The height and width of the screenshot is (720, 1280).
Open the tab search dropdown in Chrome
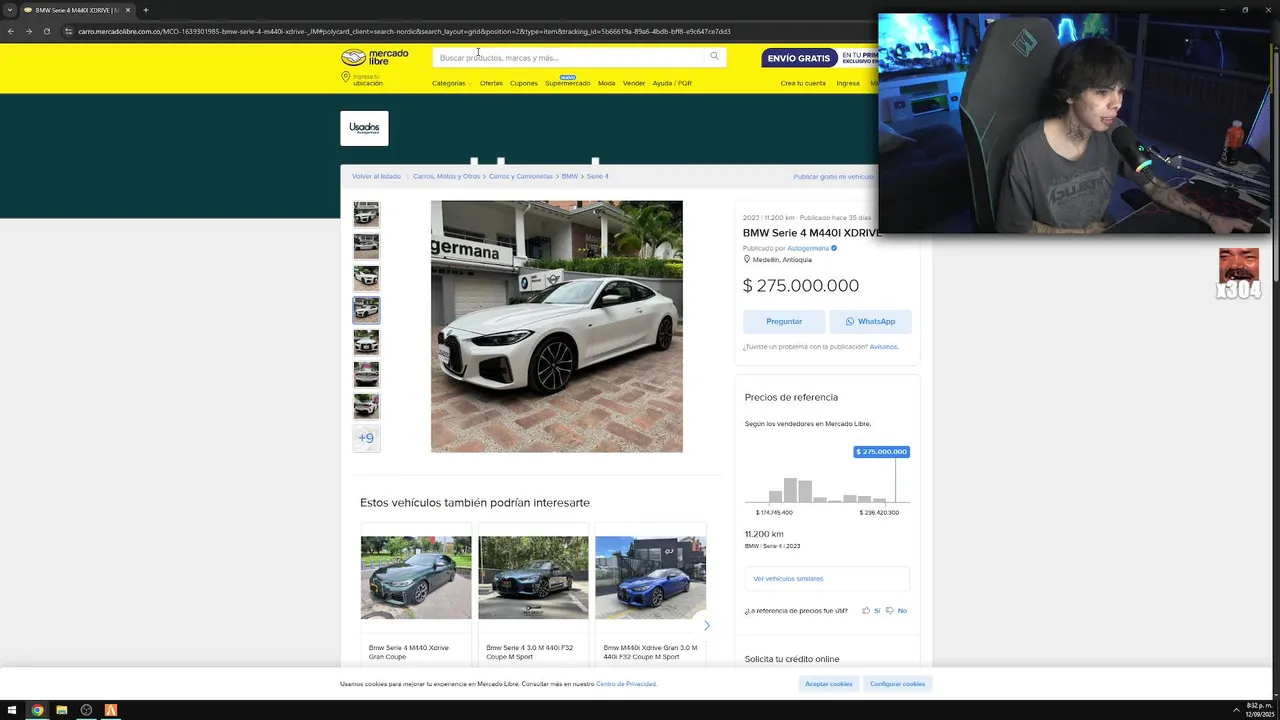(10, 10)
